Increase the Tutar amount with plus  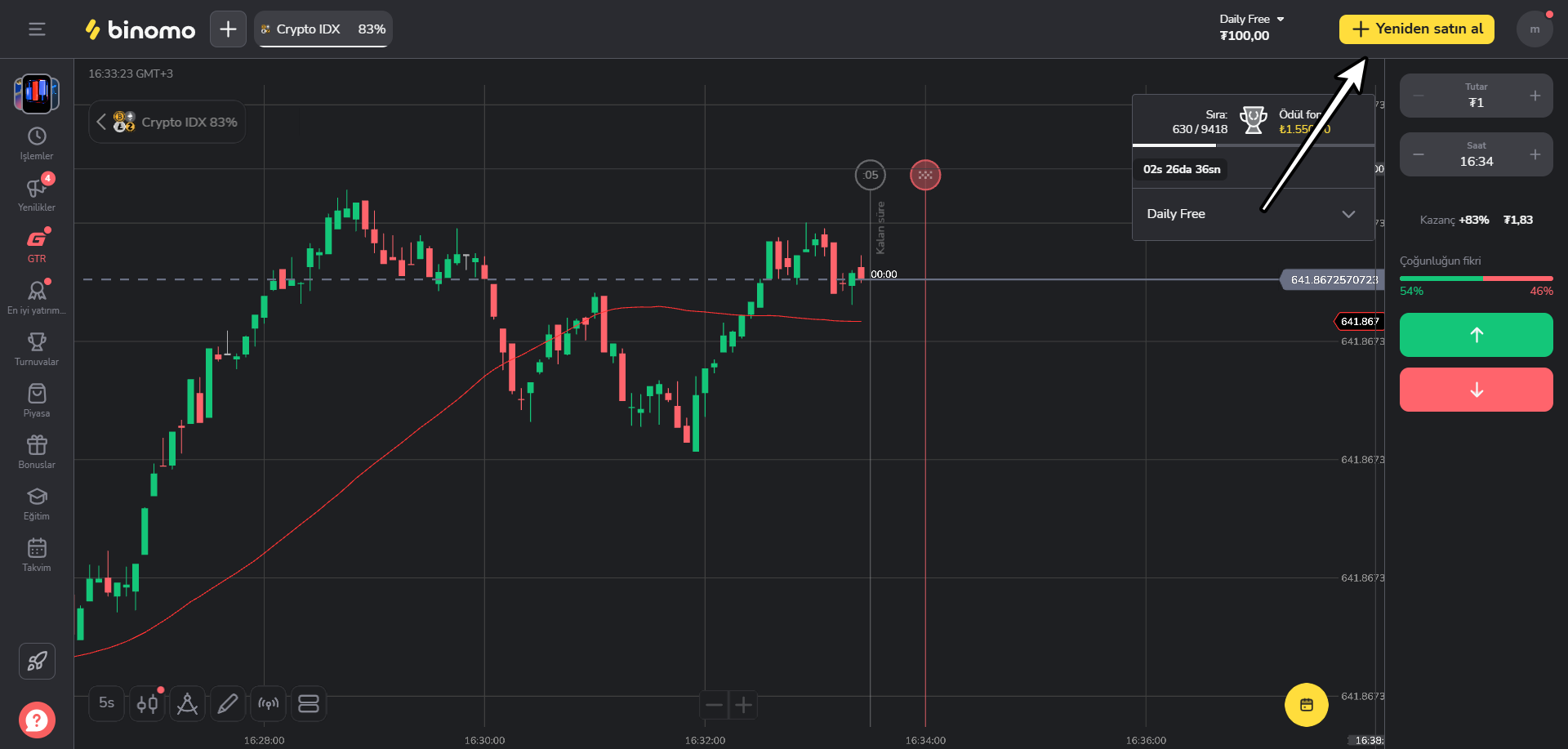tap(1535, 96)
